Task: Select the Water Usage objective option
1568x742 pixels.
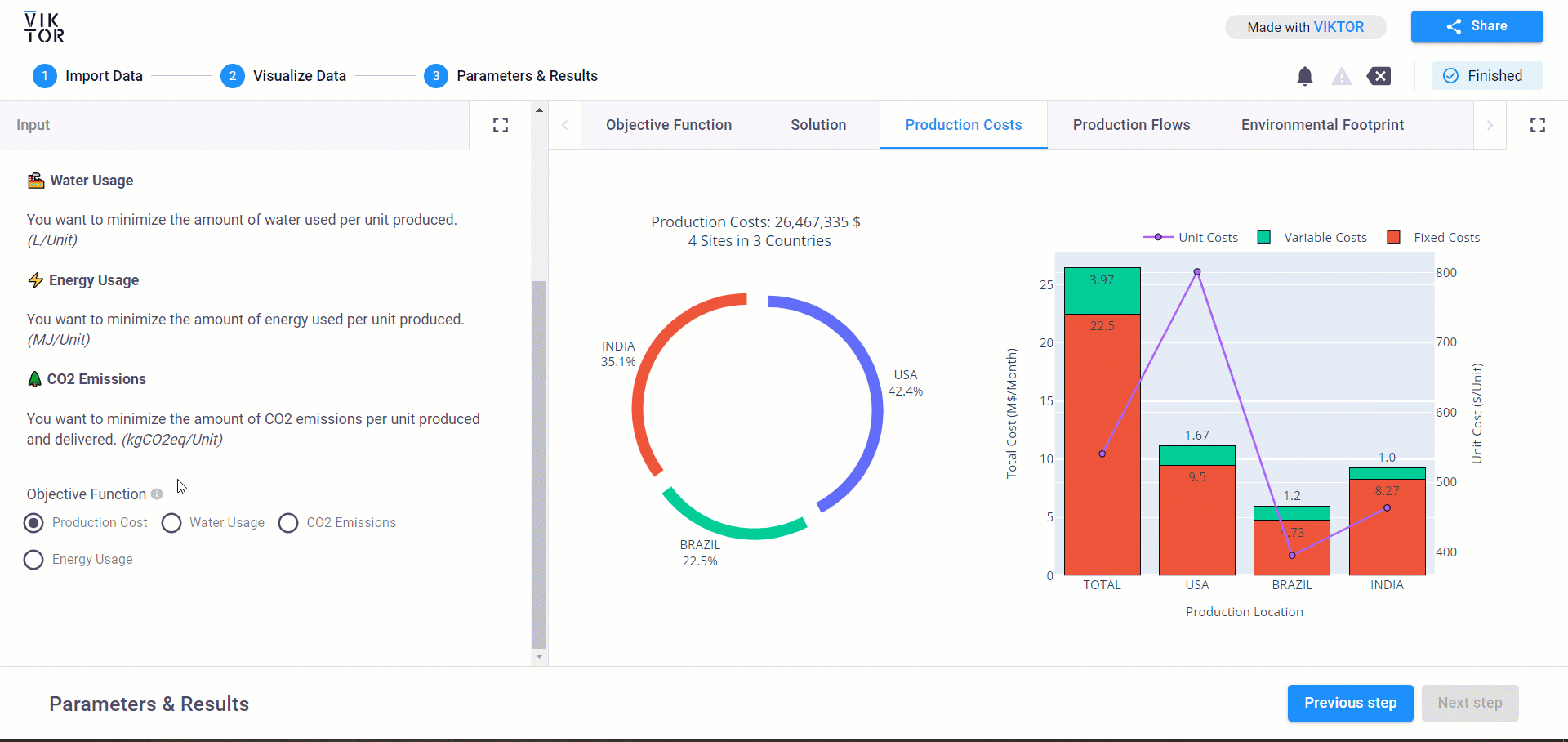Action: coord(171,523)
